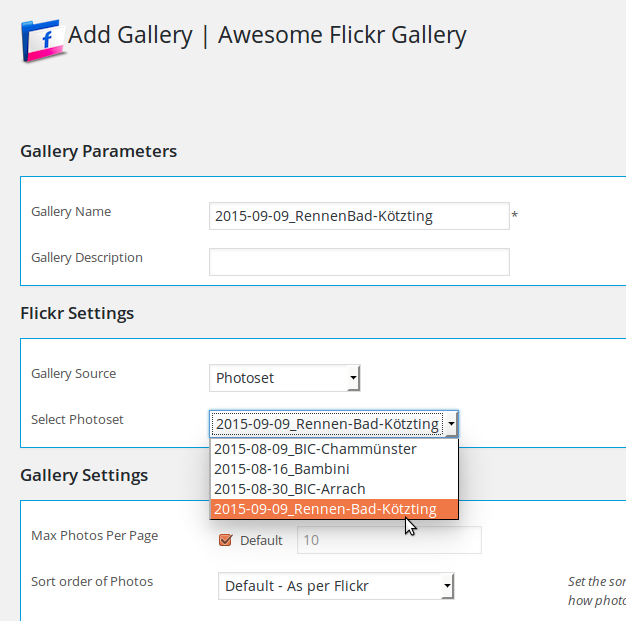Viewport: 626px width, 621px height.
Task: Click the Awesome Flickr Gallery folder icon
Action: click(44, 40)
